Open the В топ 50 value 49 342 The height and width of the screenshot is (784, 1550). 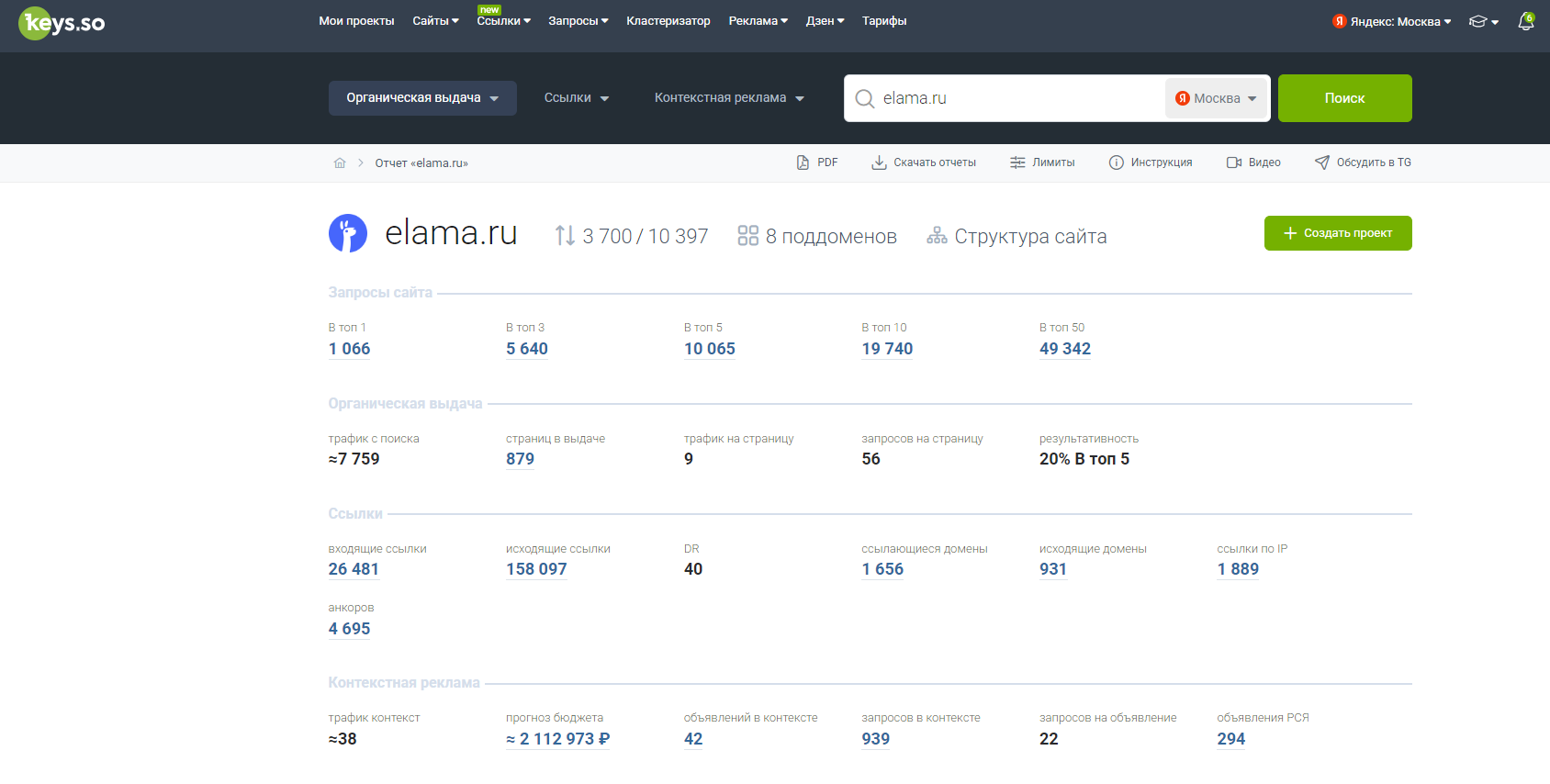click(x=1065, y=349)
